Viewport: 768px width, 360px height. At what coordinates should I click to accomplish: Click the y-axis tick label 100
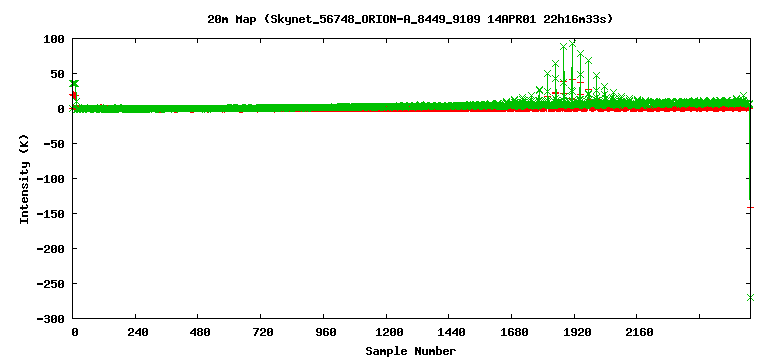pyautogui.click(x=56, y=39)
